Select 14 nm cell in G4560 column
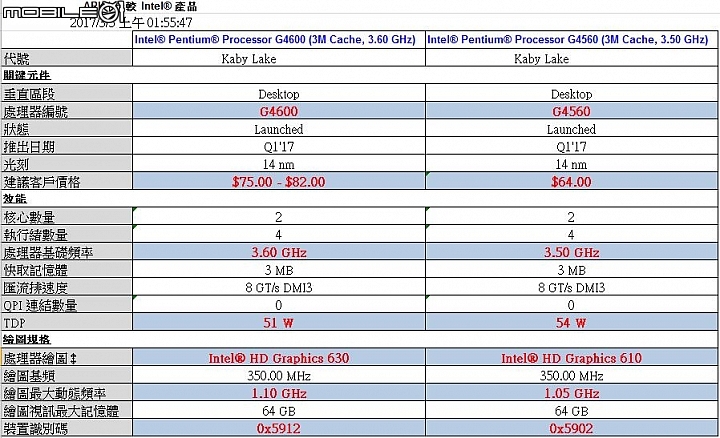Screen dimensions: 720x438 pos(571,164)
